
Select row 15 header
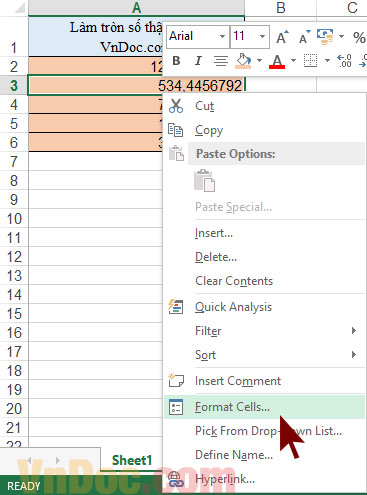click(14, 314)
